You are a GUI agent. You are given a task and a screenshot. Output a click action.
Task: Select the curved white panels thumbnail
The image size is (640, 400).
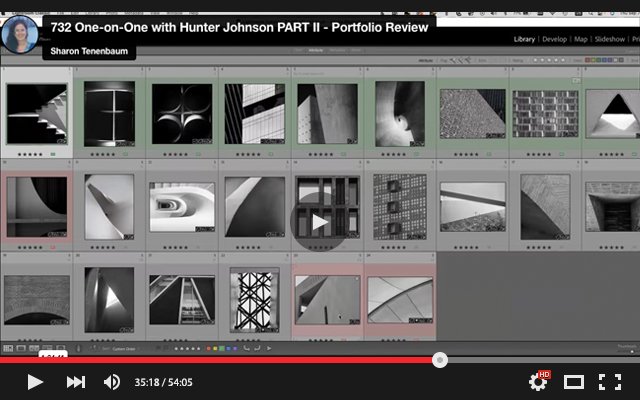click(400, 300)
